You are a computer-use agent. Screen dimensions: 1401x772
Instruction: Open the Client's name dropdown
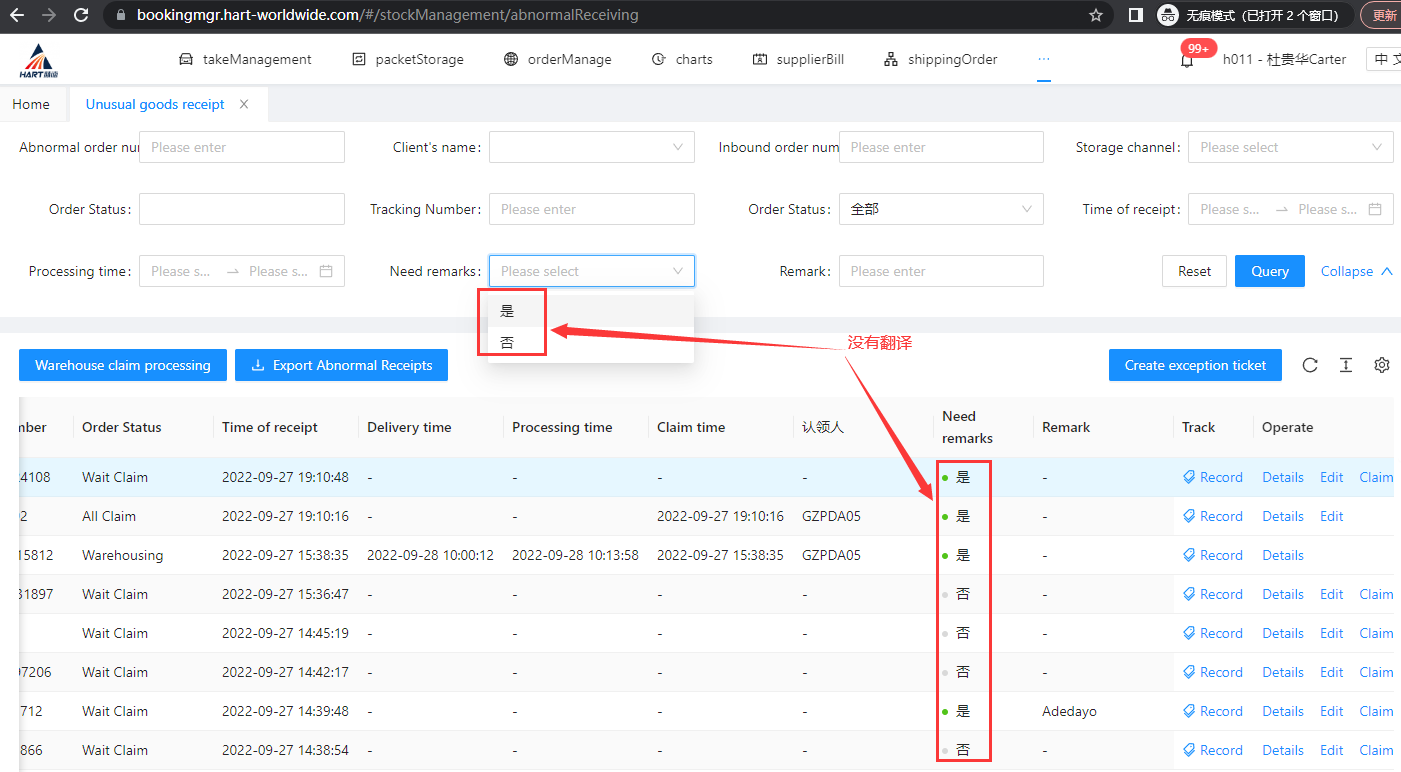(591, 147)
